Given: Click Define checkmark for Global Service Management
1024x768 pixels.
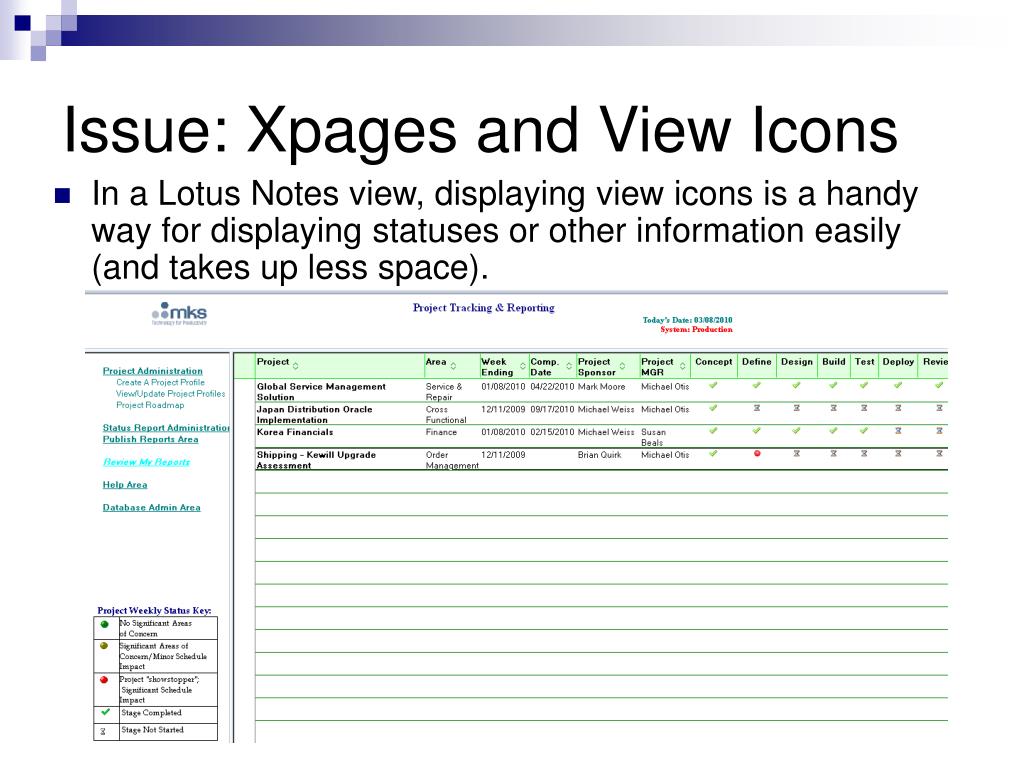Looking at the screenshot, I should (756, 385).
